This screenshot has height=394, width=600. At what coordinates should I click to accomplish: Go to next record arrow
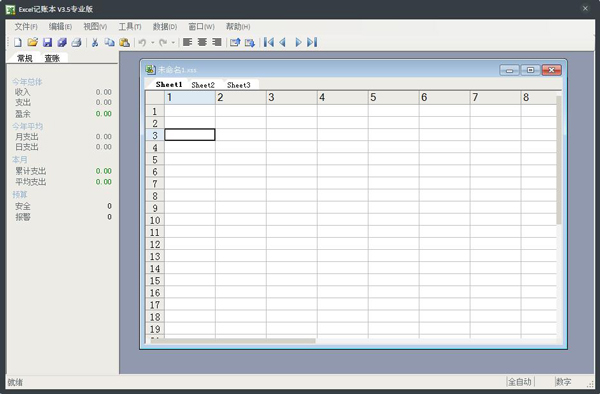pos(298,42)
